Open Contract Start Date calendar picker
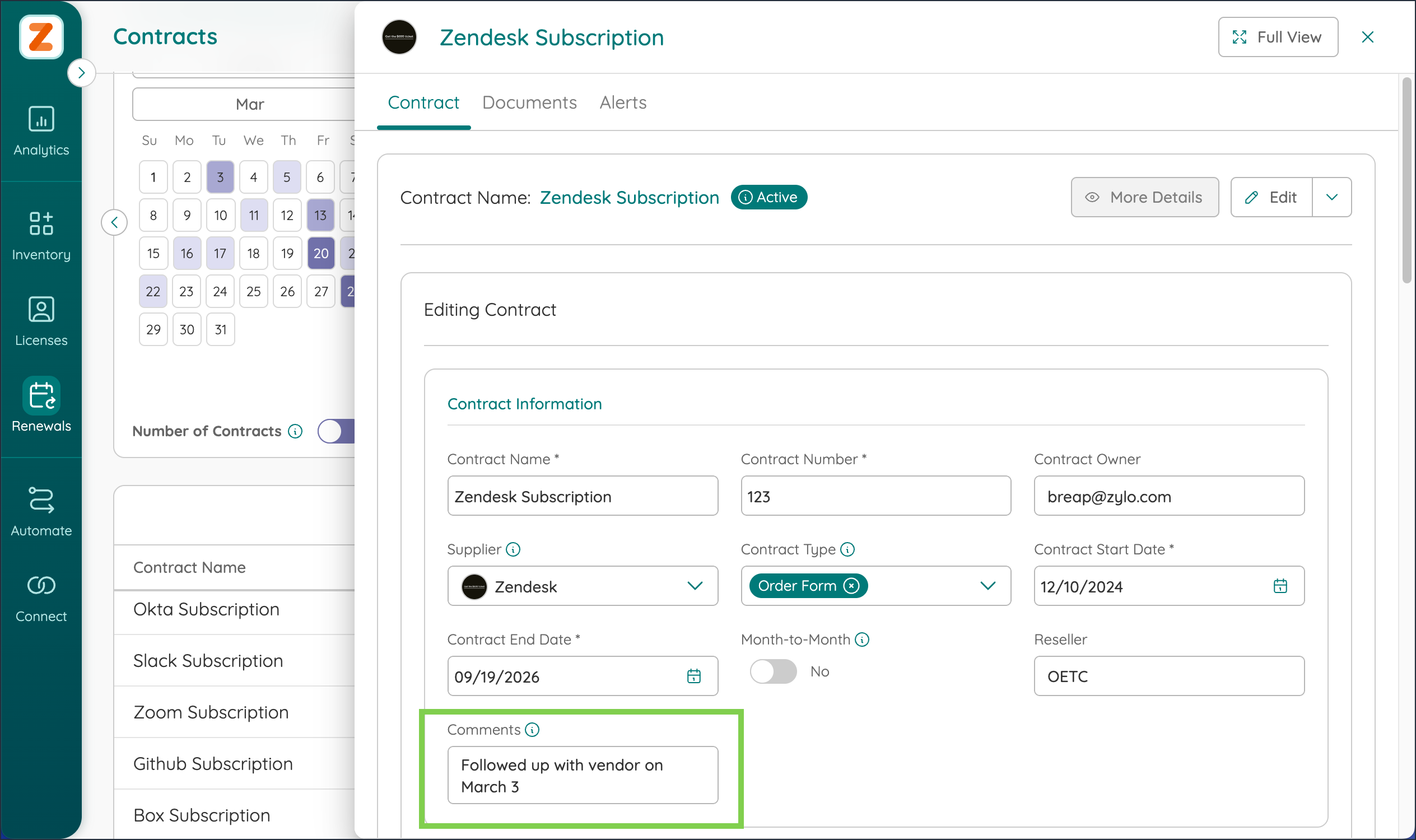The width and height of the screenshot is (1416, 840). pyautogui.click(x=1280, y=586)
